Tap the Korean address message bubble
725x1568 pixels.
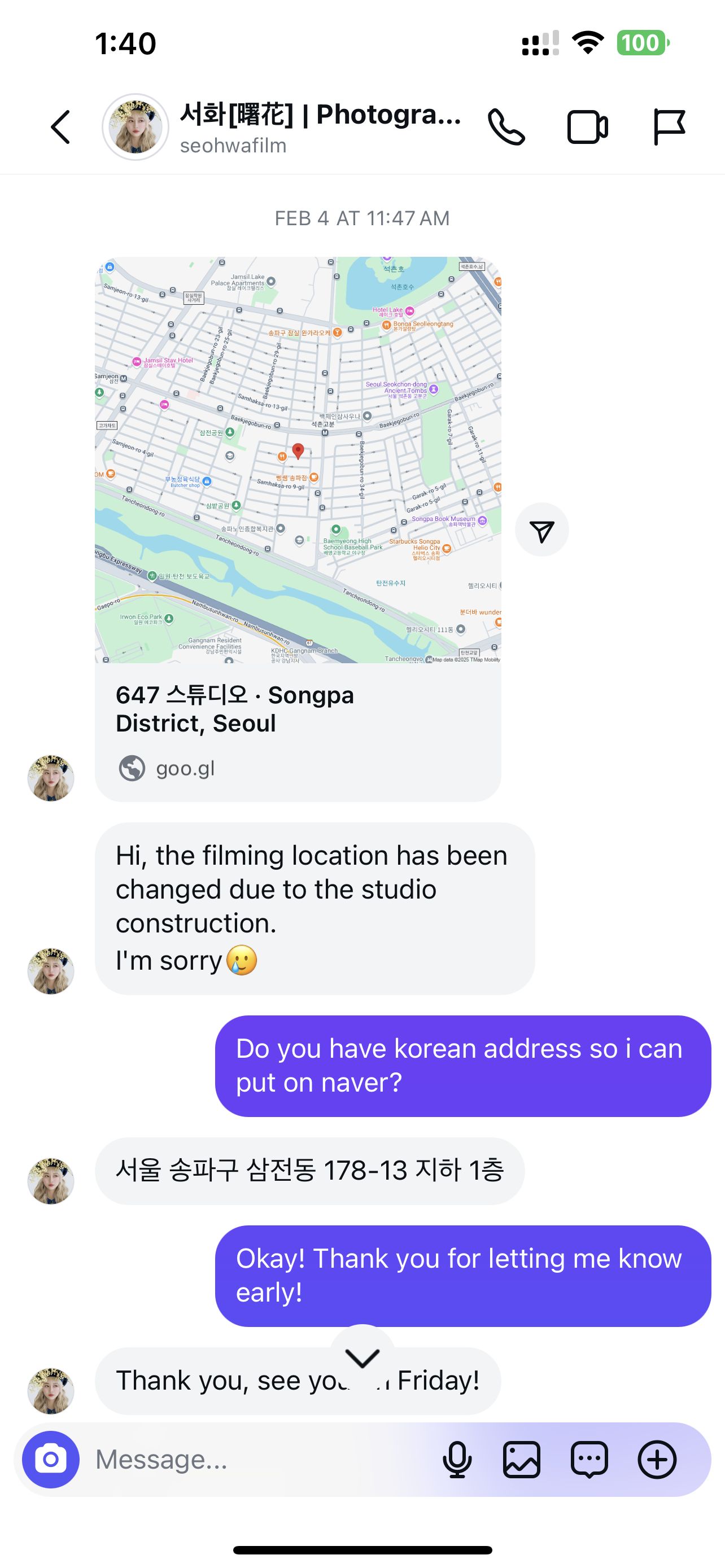point(309,1171)
